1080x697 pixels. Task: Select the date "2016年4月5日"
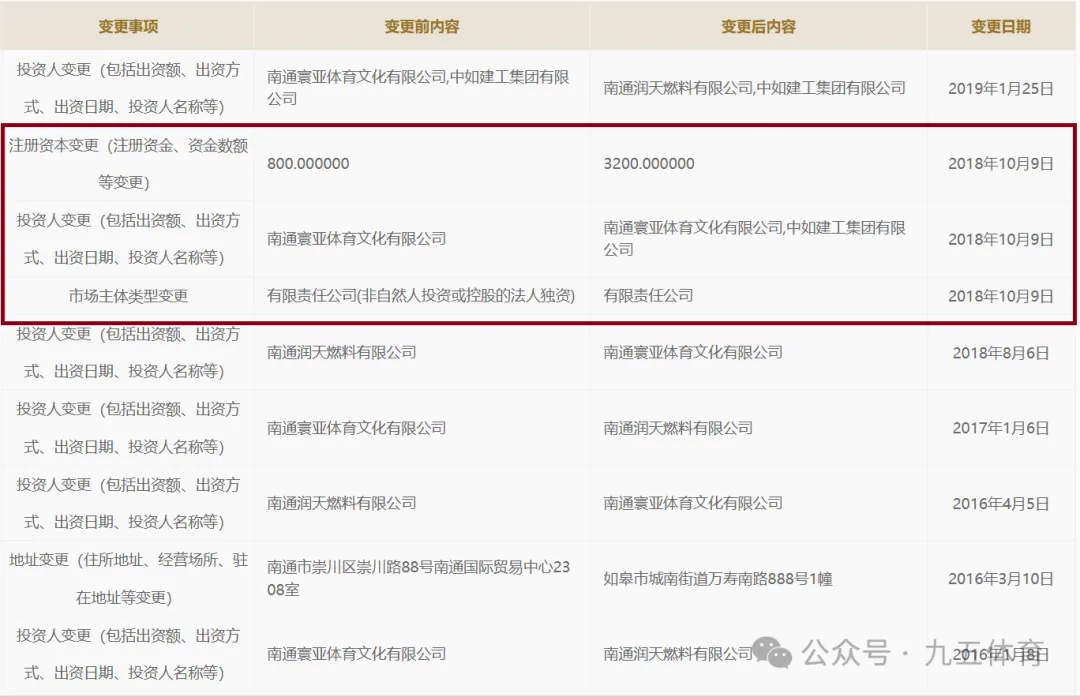(1001, 503)
